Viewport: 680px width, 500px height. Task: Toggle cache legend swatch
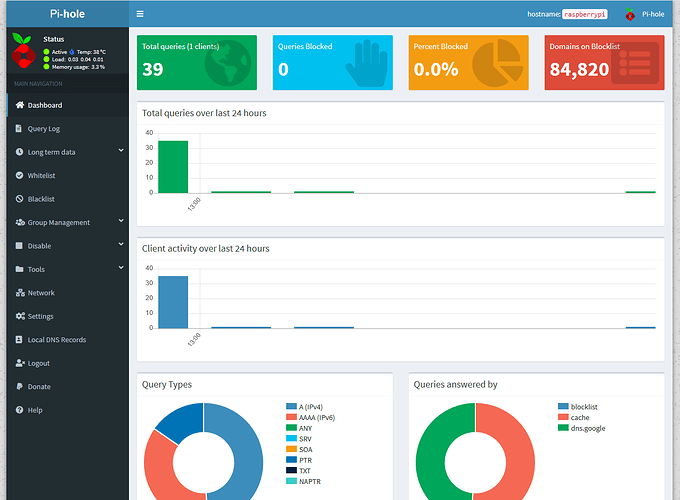[x=563, y=417]
